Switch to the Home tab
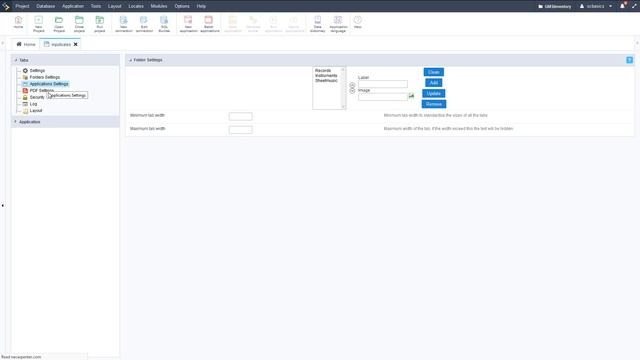Image resolution: width=640 pixels, height=360 pixels. 26,44
